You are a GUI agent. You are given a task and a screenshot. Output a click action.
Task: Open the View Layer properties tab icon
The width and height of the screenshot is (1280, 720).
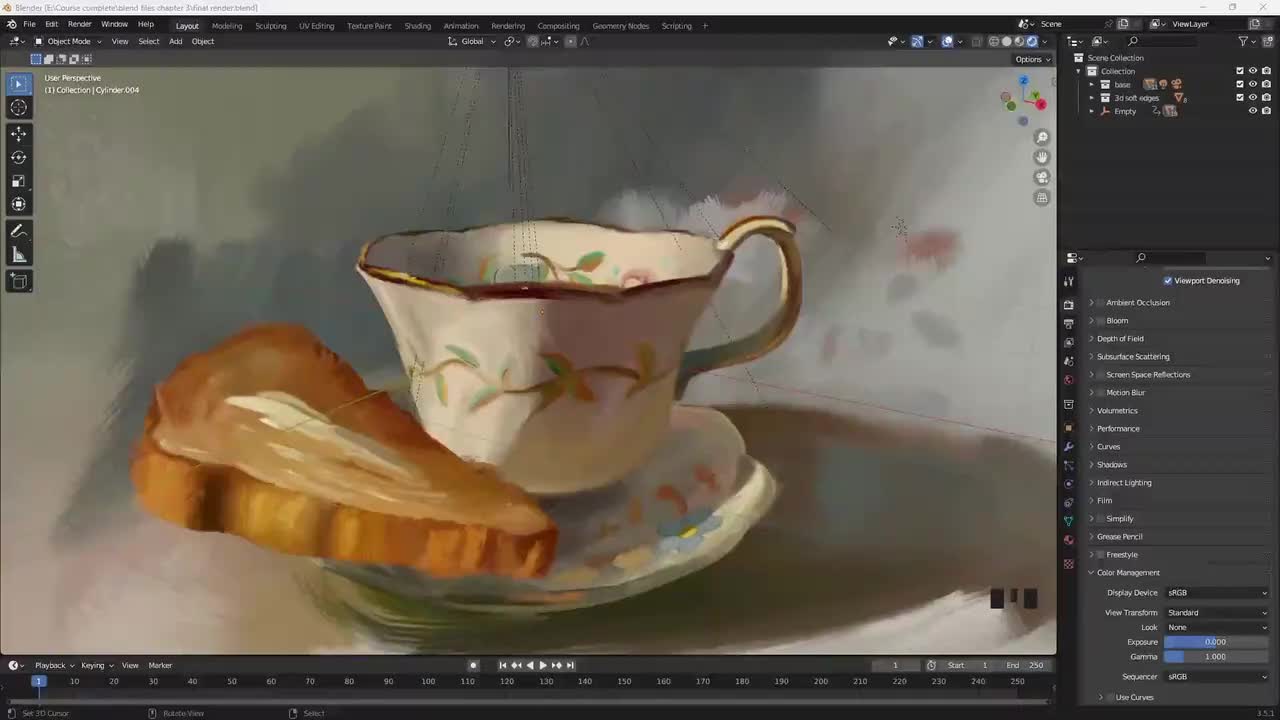click(1068, 342)
